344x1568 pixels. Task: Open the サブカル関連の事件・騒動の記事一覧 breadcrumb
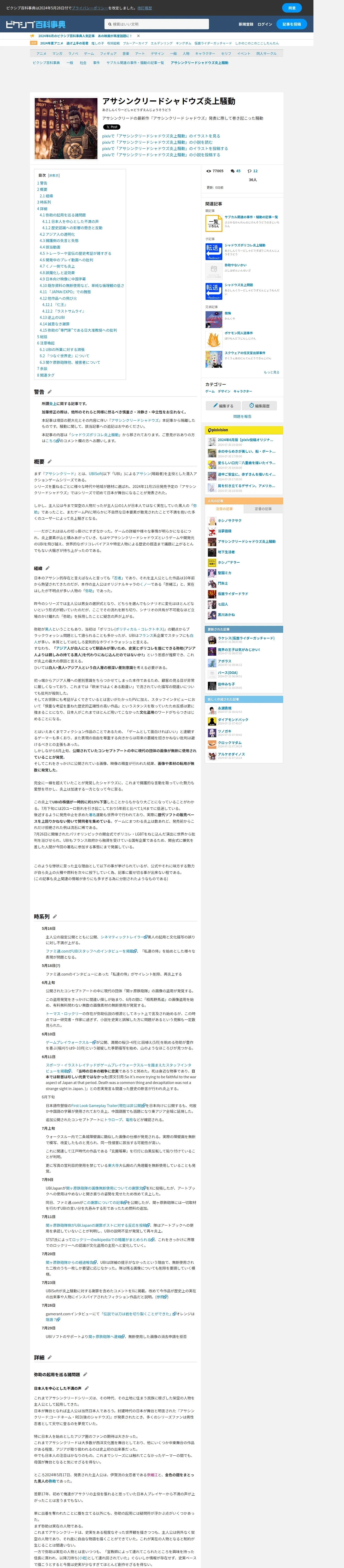135,63
